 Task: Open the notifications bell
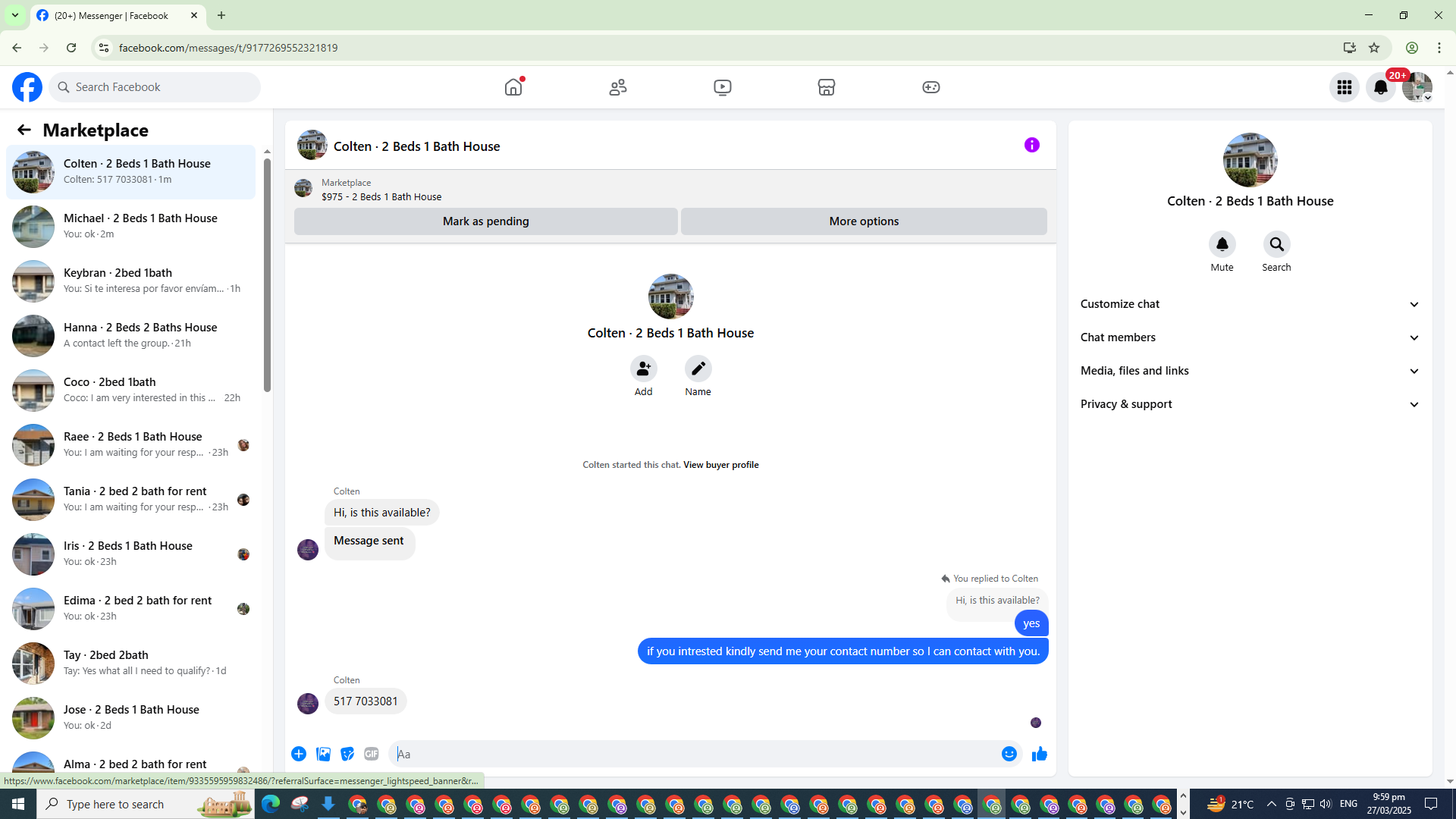(1381, 87)
